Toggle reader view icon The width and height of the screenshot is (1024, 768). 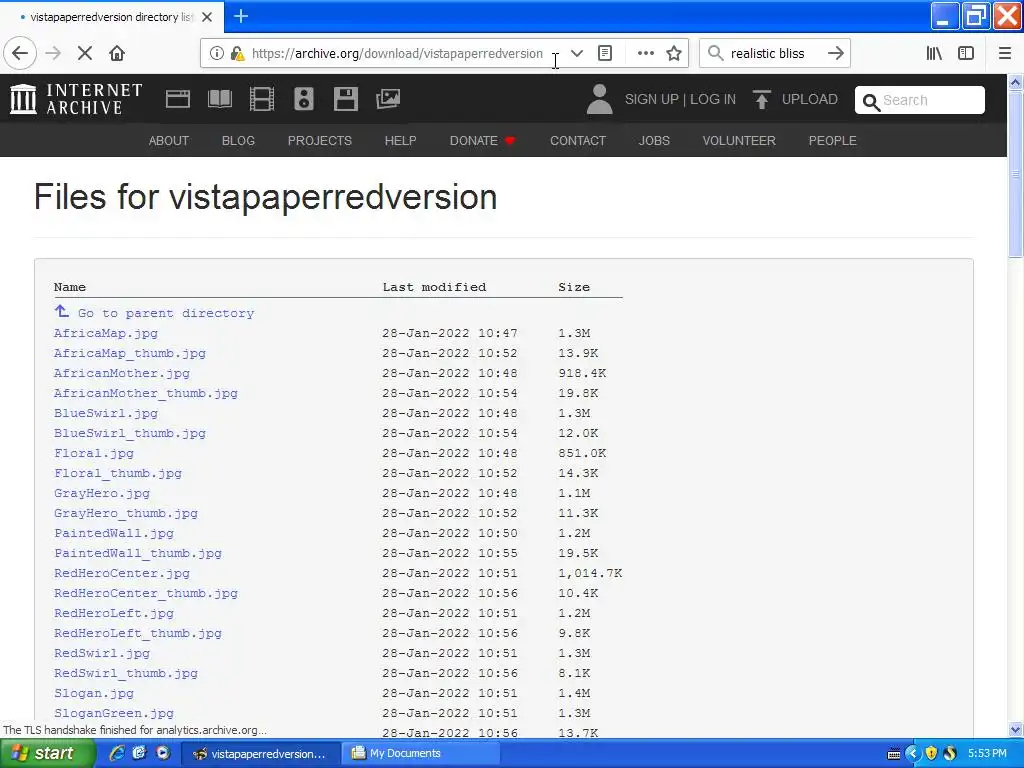click(x=605, y=54)
